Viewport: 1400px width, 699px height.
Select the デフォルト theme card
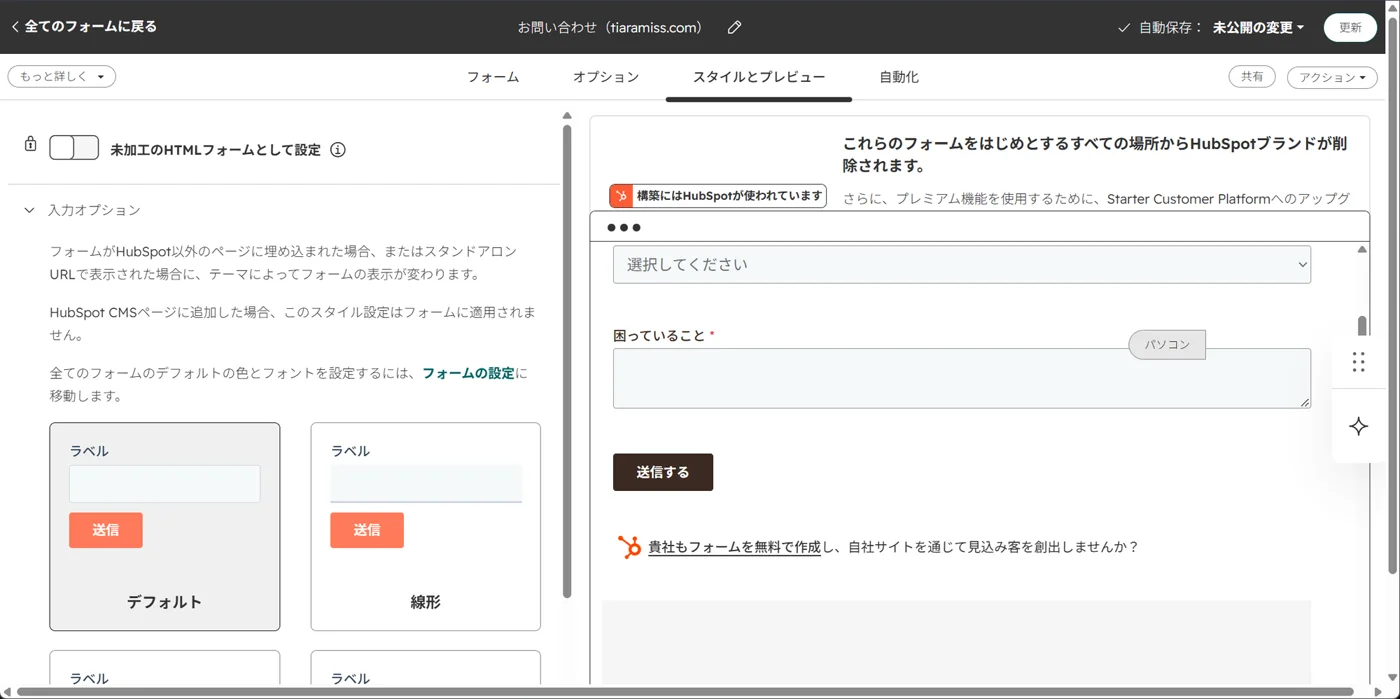[x=165, y=527]
